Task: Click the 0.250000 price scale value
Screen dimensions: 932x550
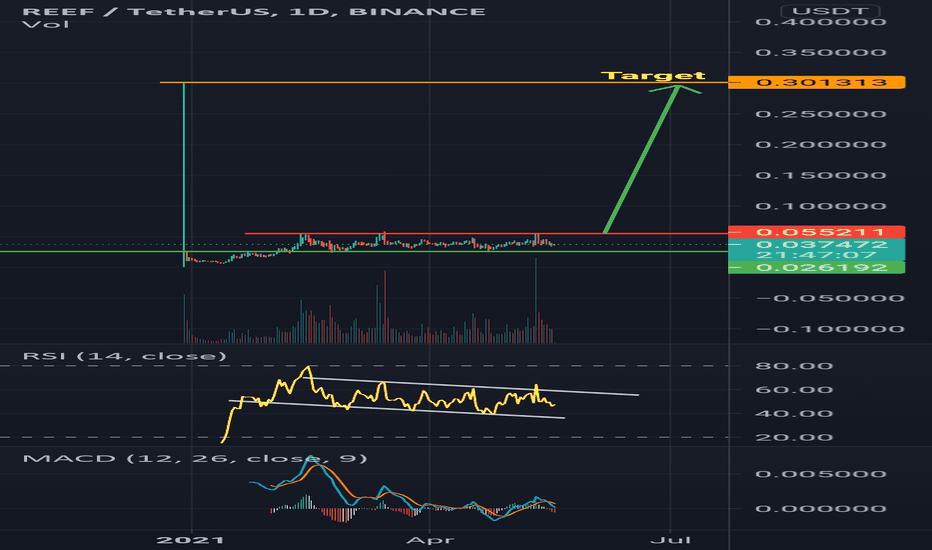Action: (821, 114)
